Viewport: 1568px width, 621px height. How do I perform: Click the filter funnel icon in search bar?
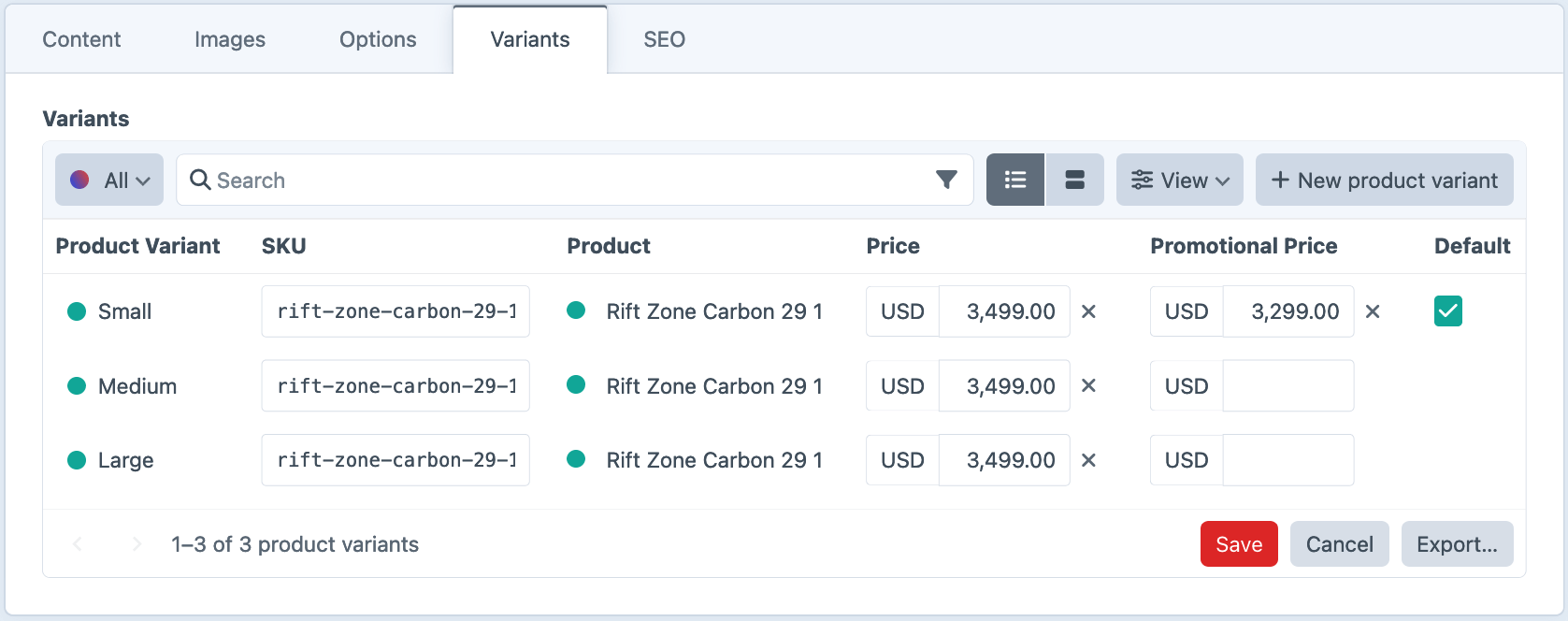tap(946, 180)
